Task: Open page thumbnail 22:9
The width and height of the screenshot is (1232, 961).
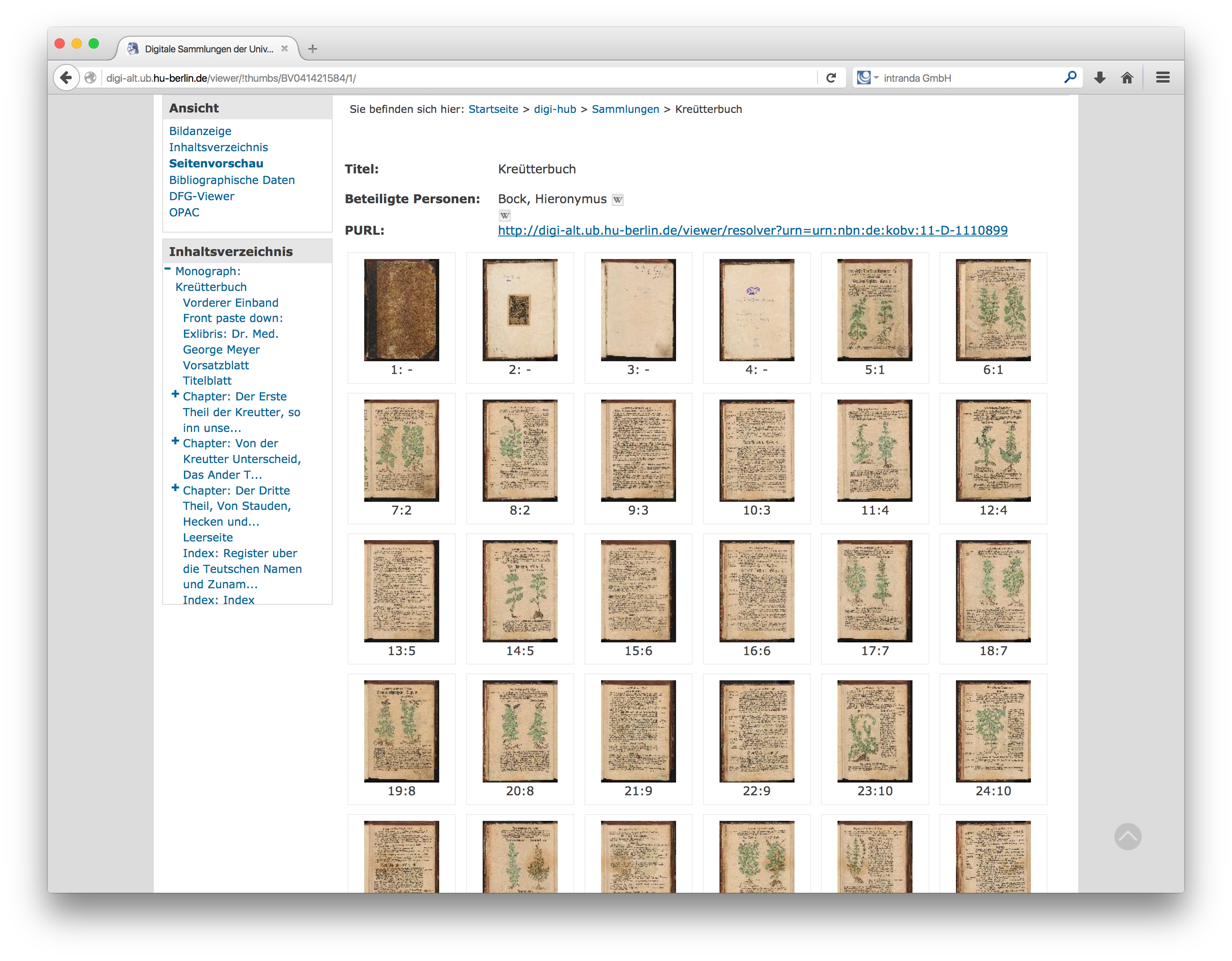Action: 757,731
